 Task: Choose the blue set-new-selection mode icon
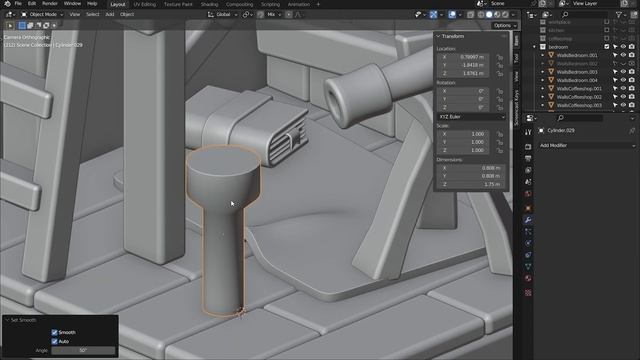coord(22,25)
